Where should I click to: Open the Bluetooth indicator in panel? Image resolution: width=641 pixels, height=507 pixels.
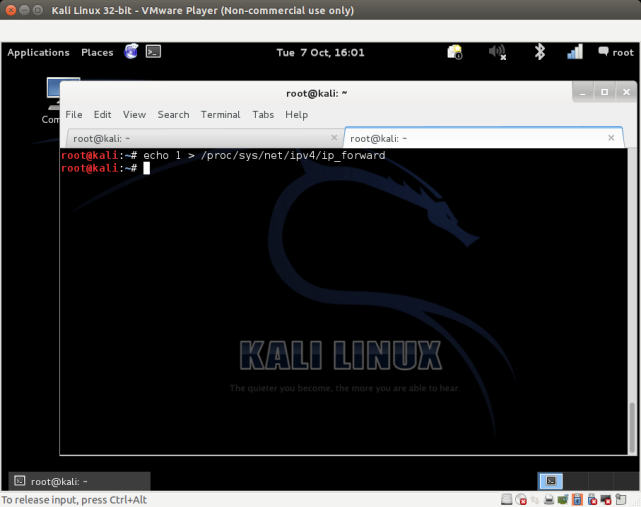coord(539,52)
